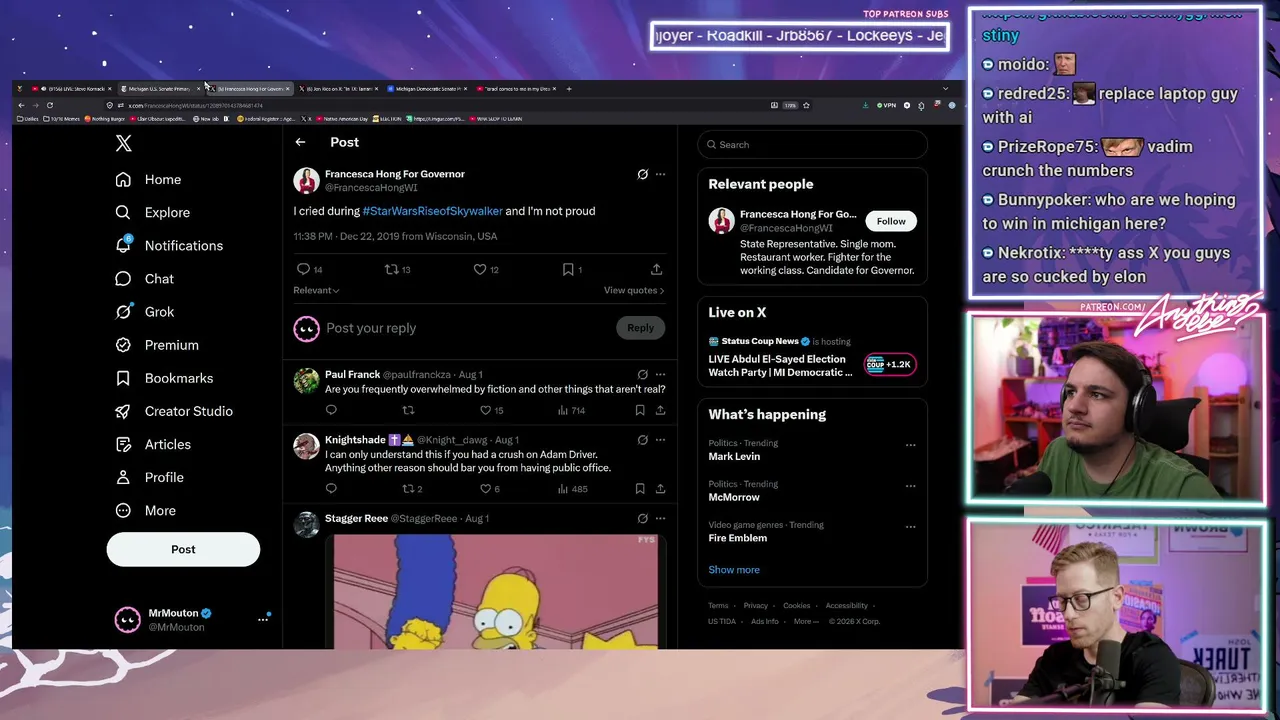Open the #StarWarsRiseofSkywalker hashtag
The image size is (1280, 720).
click(433, 211)
